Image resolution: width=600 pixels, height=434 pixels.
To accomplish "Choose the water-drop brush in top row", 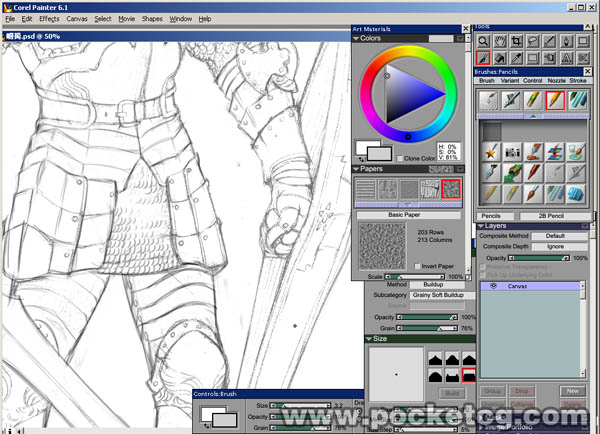I will 489,100.
